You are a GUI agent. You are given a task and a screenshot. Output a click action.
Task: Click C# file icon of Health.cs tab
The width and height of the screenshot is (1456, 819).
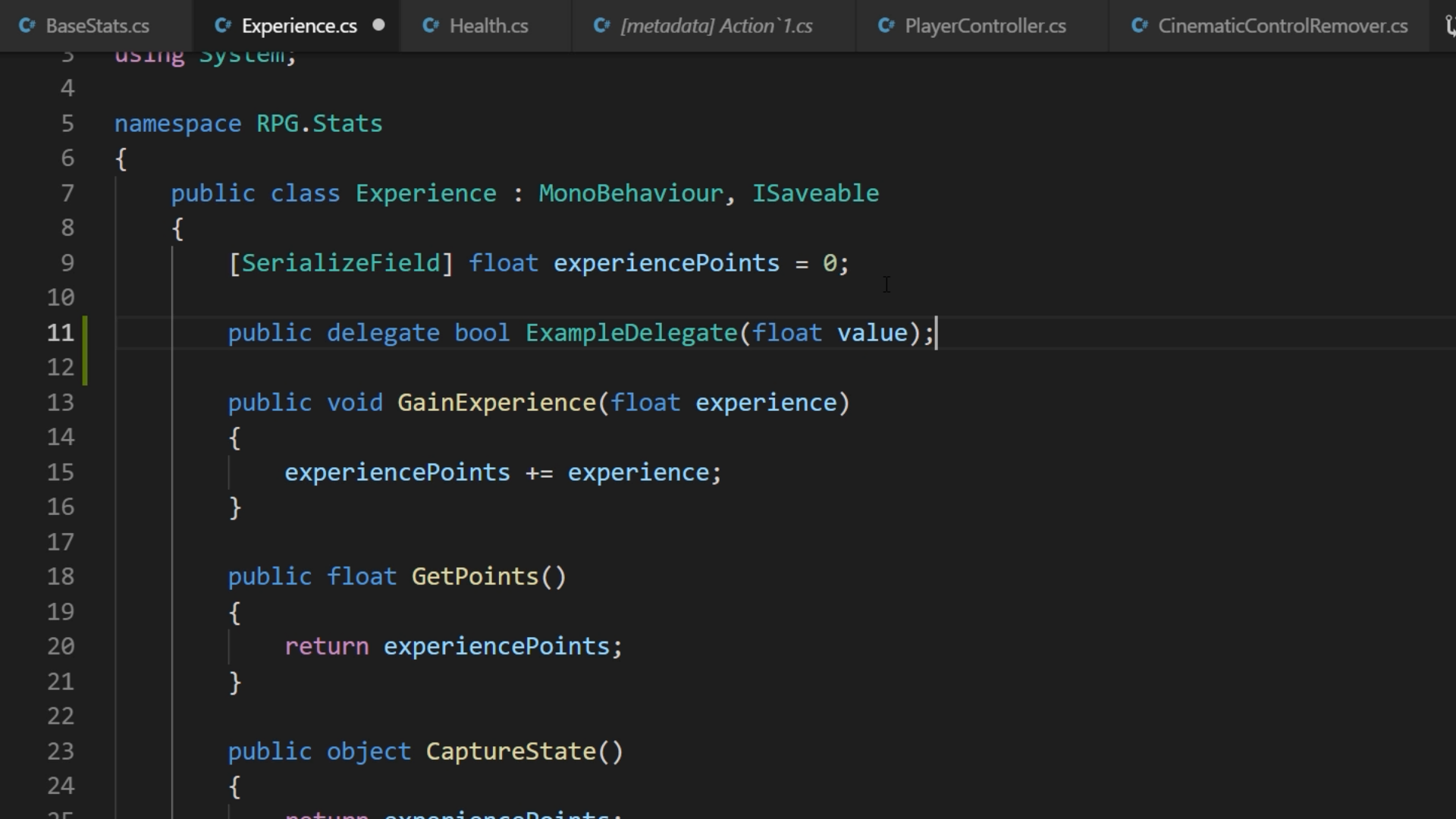pos(431,26)
